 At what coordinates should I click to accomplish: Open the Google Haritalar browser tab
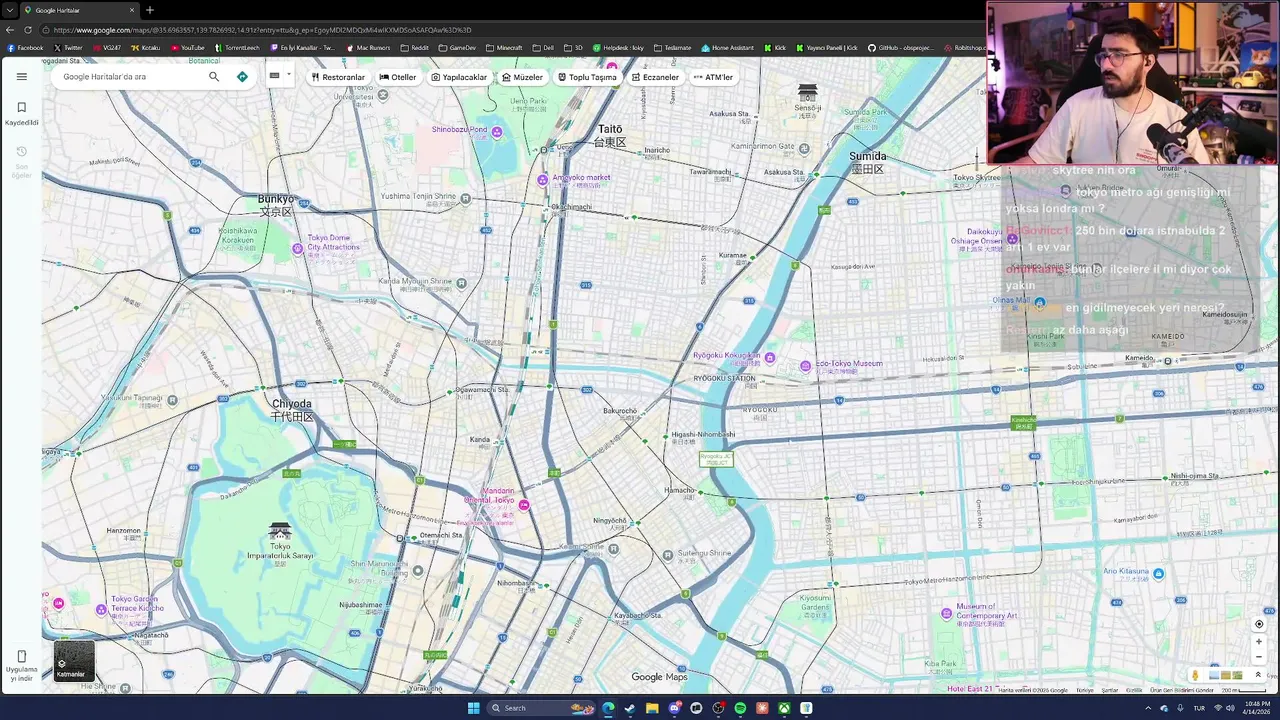click(x=80, y=10)
